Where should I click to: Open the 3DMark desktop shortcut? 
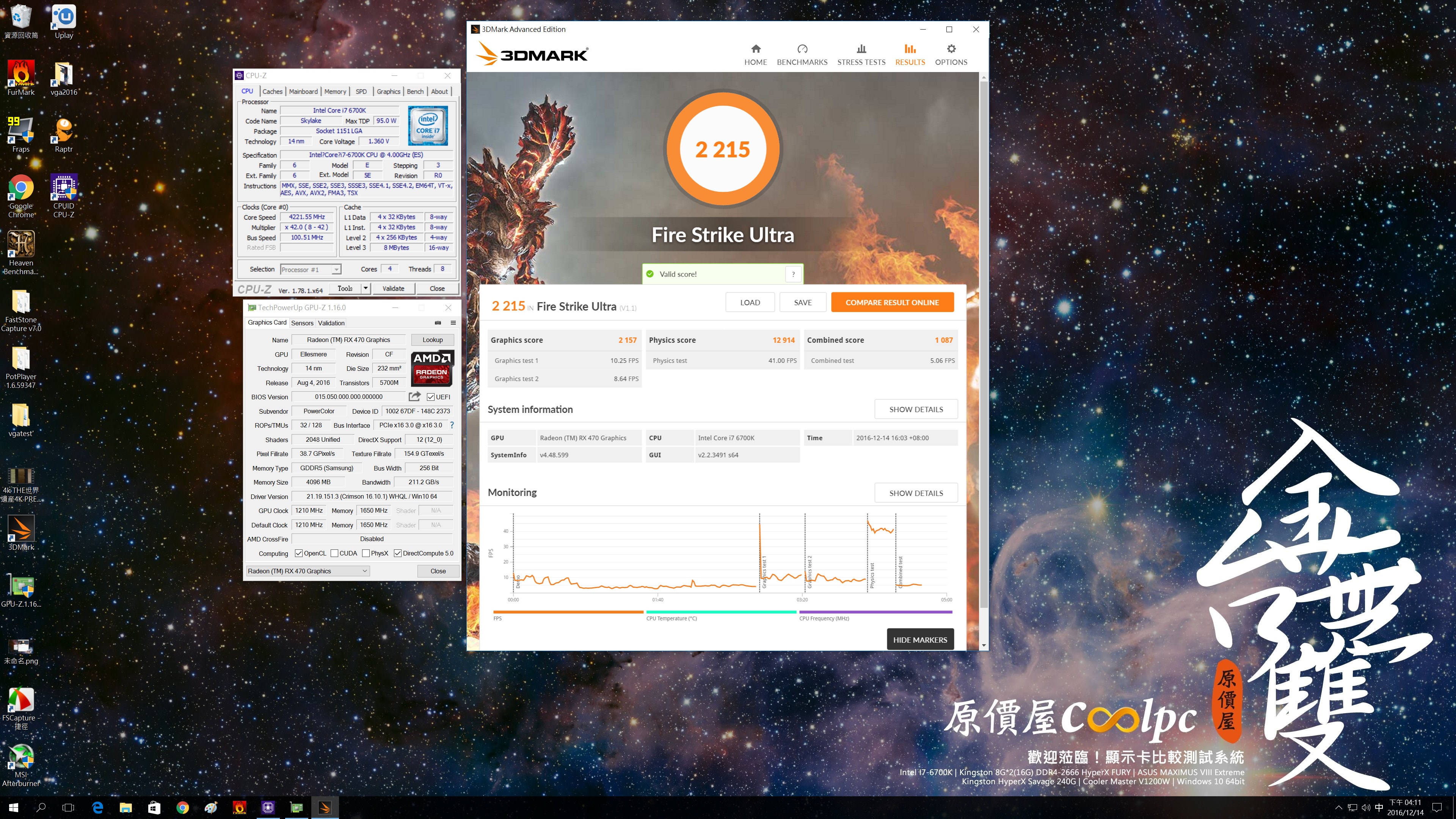pos(21,532)
